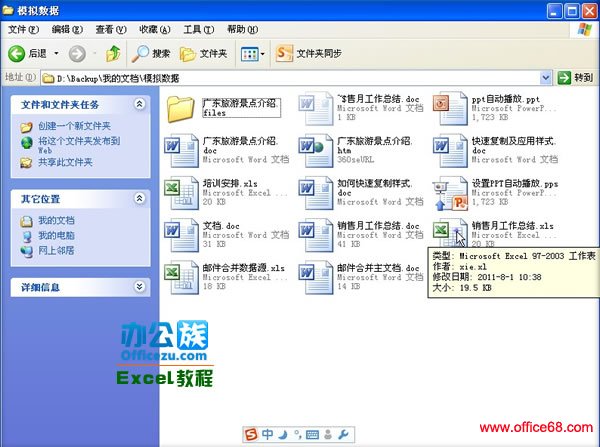Open the 工具(T) menu
This screenshot has width=600, height=447.
[x=199, y=29]
